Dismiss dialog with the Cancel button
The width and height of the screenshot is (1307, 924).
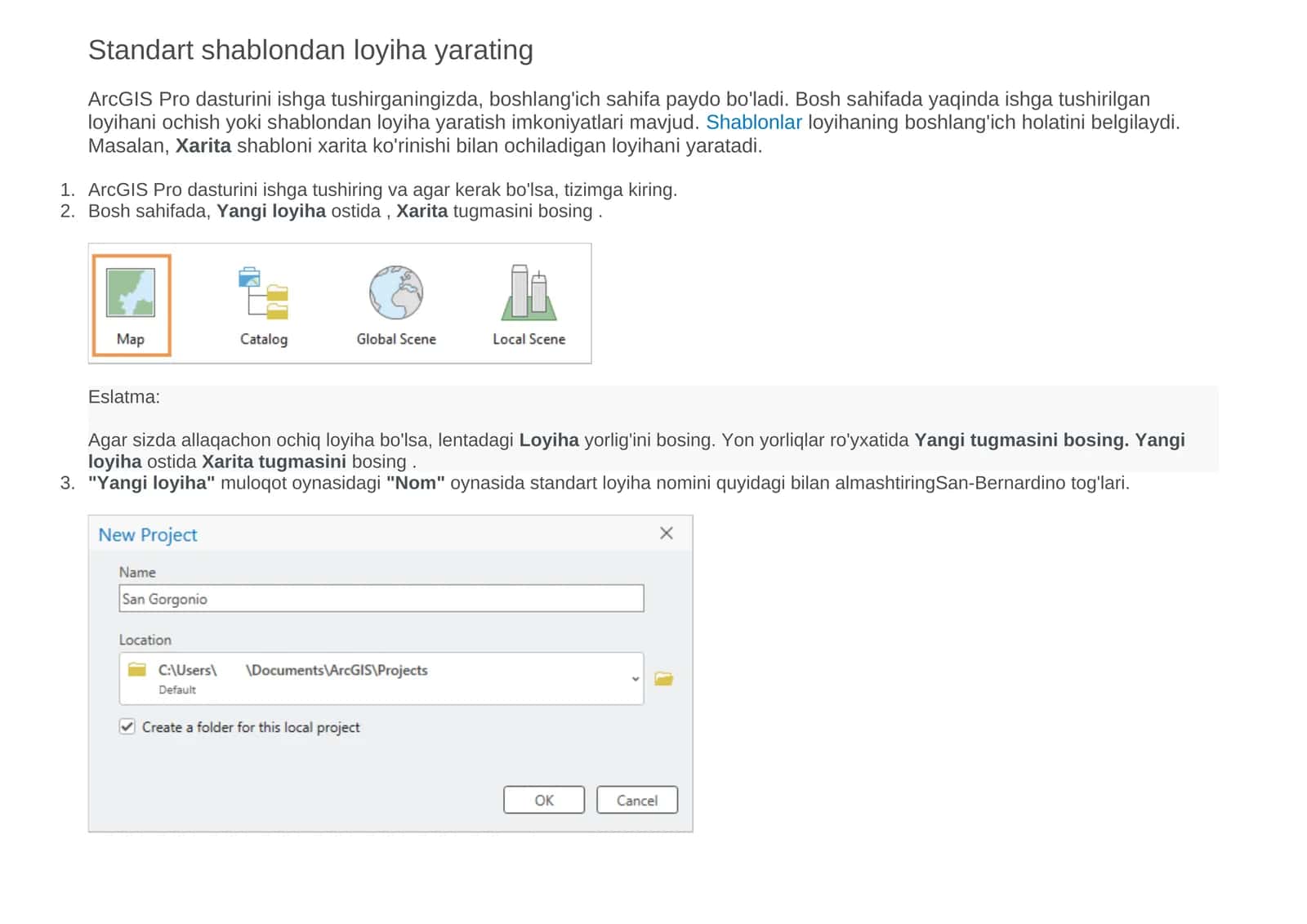tap(637, 800)
